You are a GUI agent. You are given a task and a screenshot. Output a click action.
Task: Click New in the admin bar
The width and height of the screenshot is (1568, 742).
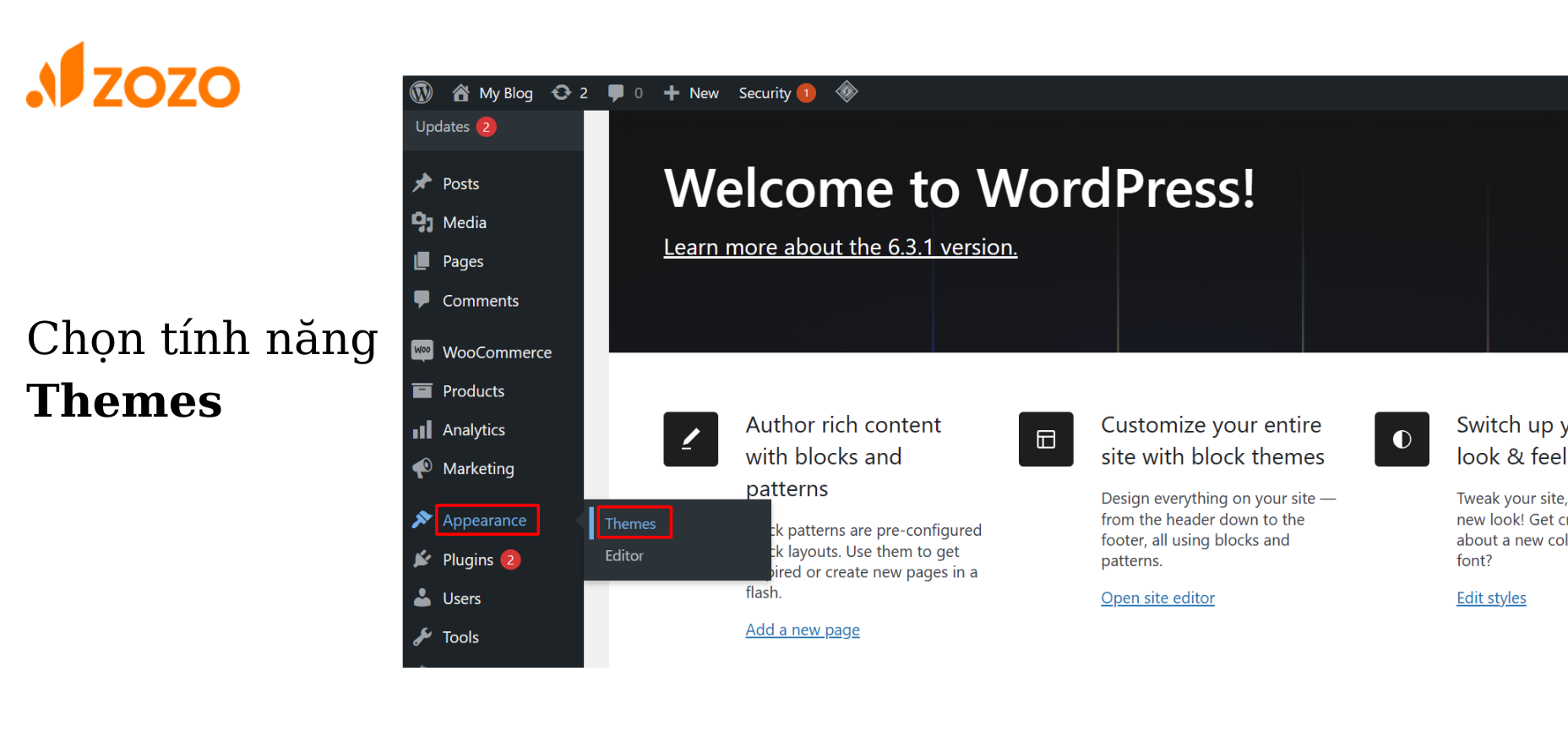point(704,93)
